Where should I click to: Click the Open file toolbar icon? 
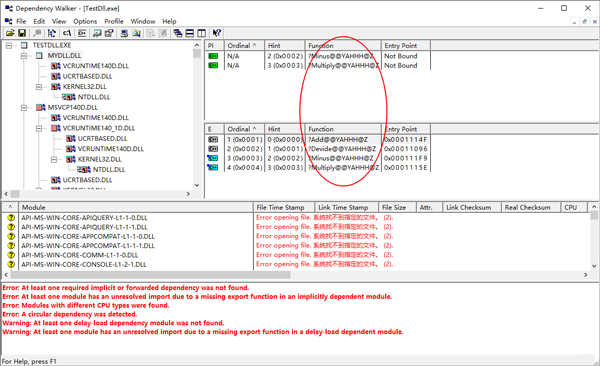[10, 33]
